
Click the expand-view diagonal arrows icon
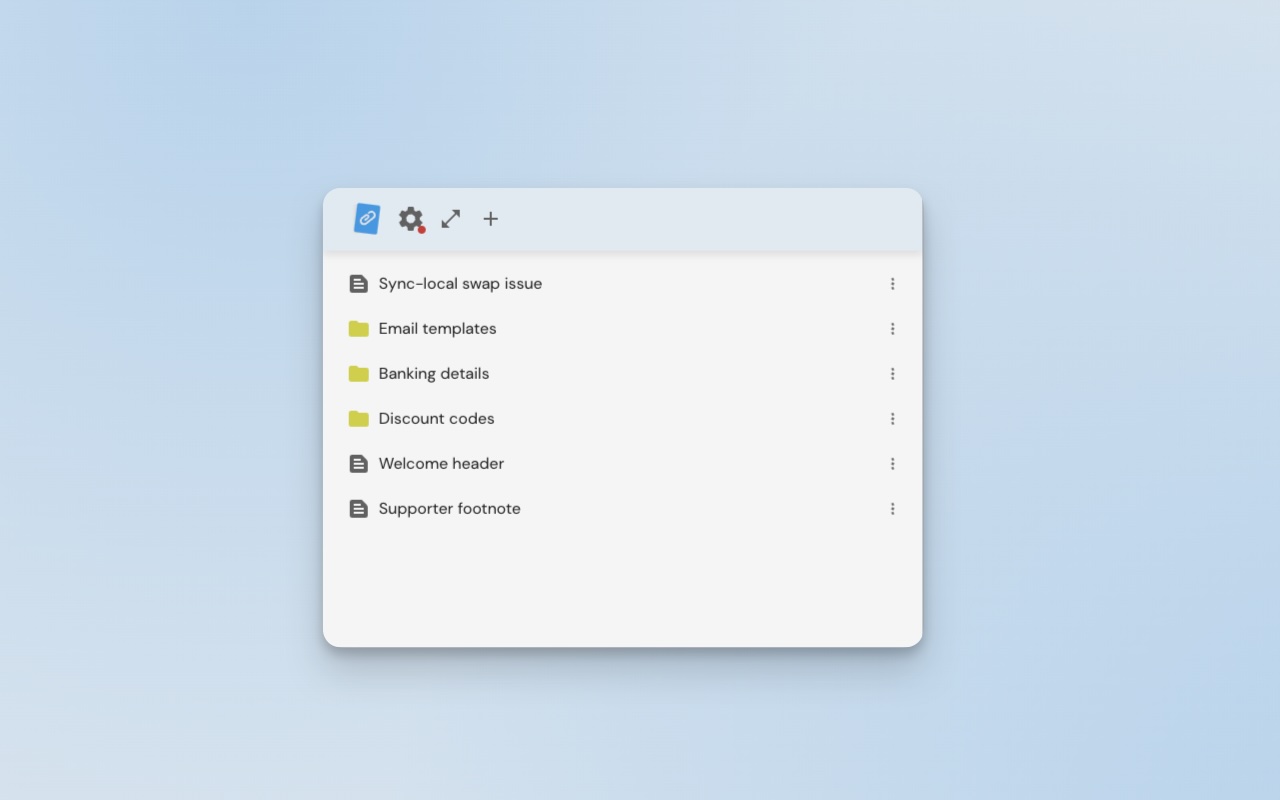click(450, 218)
